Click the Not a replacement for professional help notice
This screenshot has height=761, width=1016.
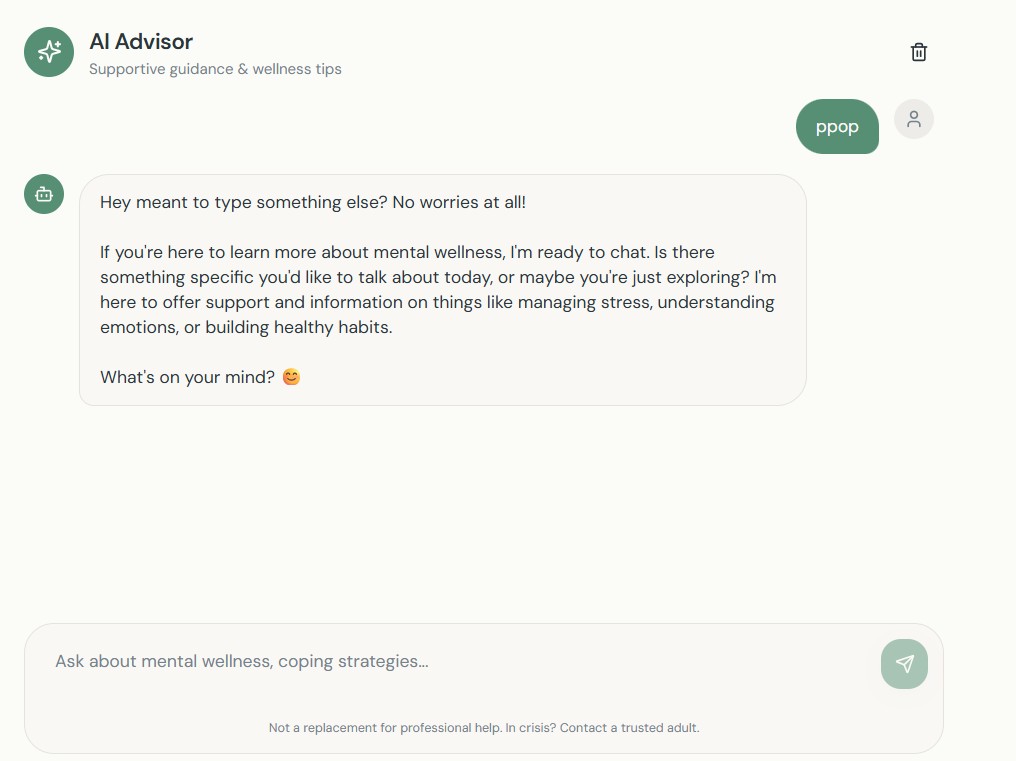pos(385,728)
